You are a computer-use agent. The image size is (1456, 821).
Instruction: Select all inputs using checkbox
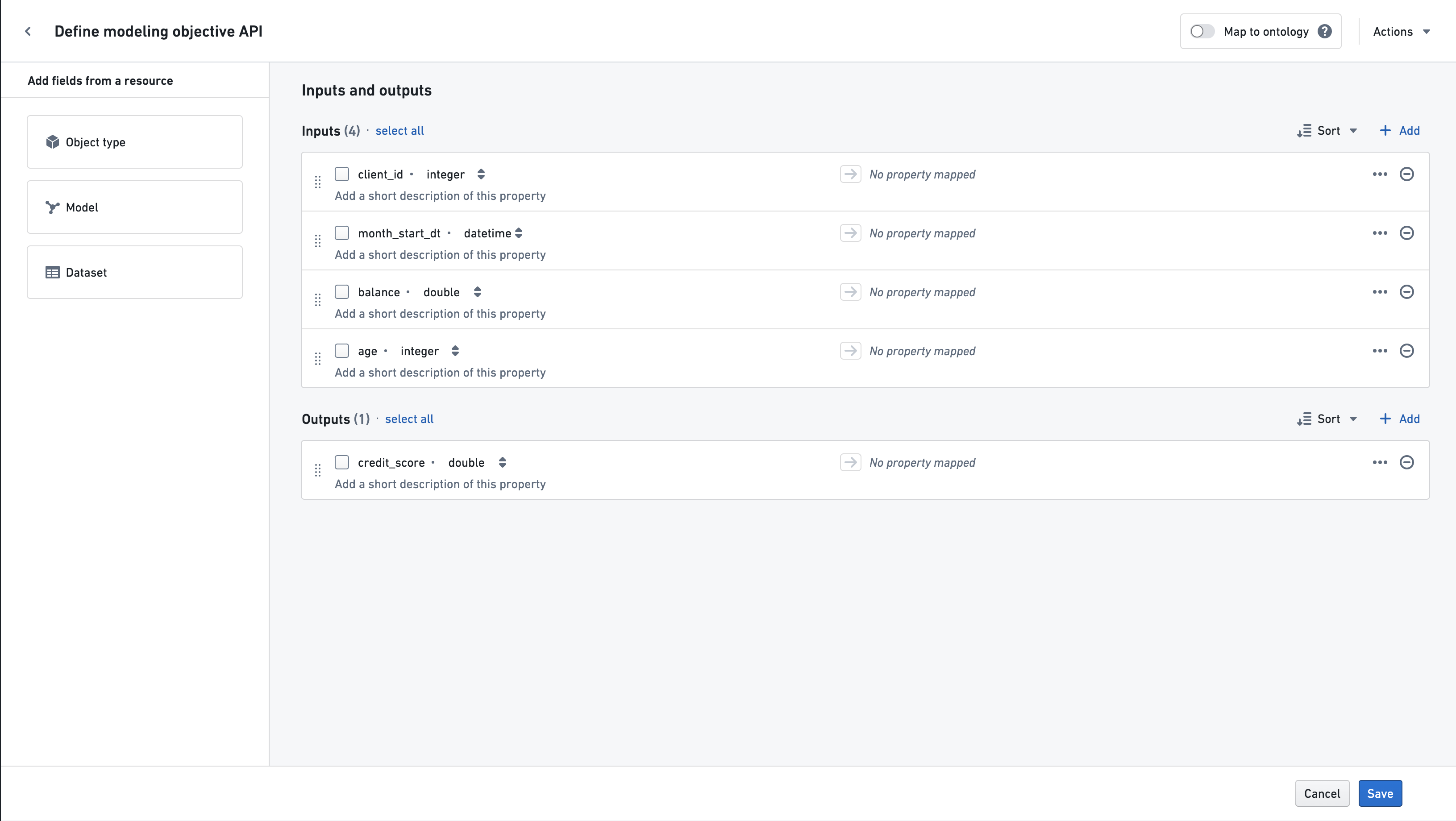pyautogui.click(x=399, y=130)
